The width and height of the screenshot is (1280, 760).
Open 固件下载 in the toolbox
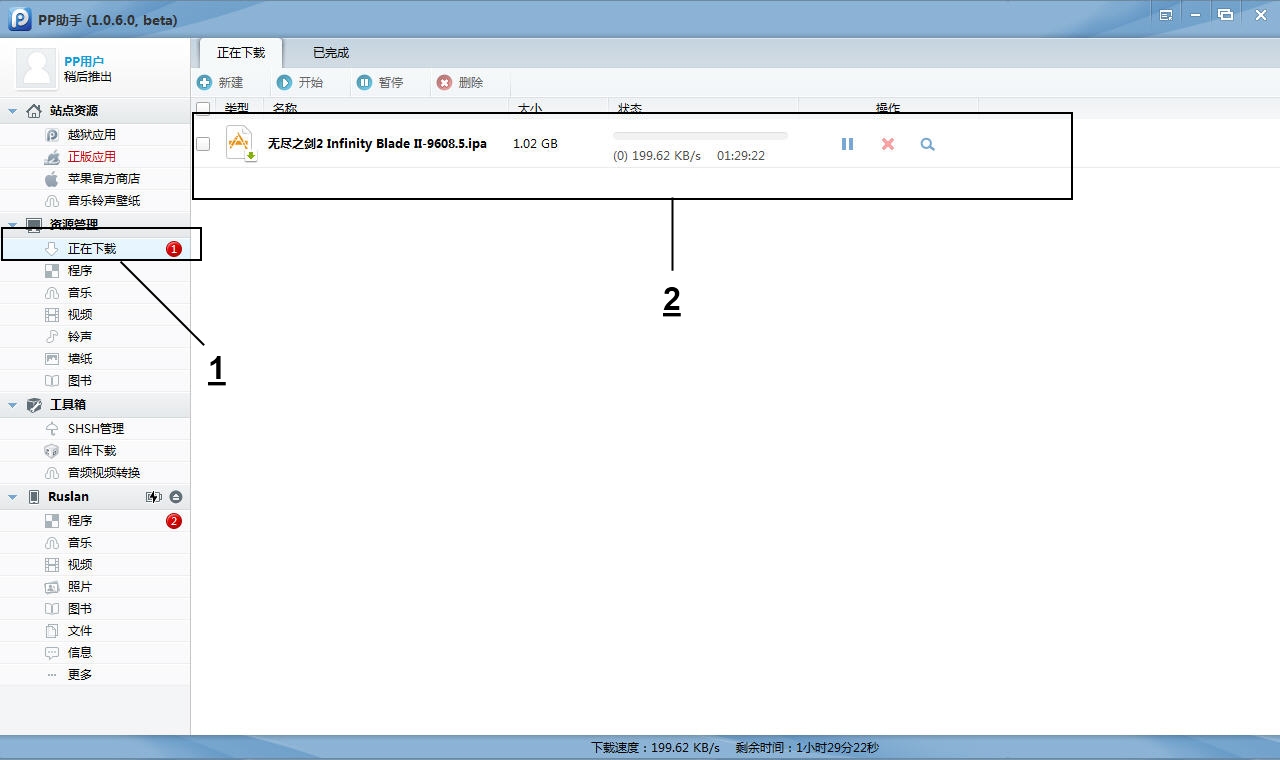[x=91, y=451]
